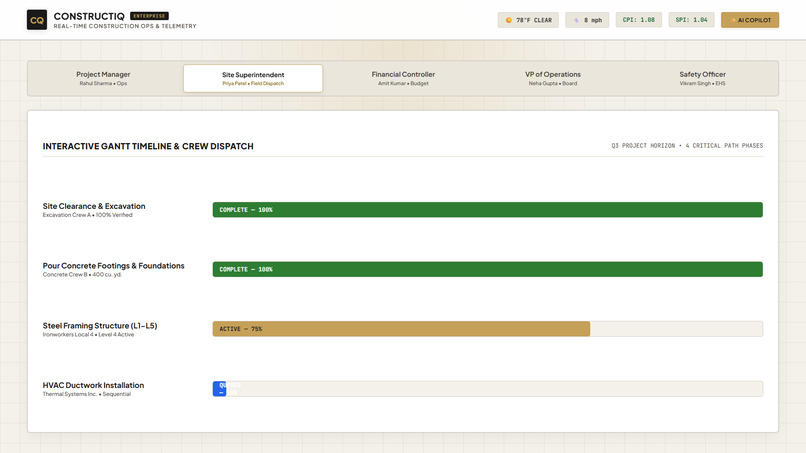The image size is (806, 453).
Task: Click 'Concrete Crew B • 400 cu. yd.' text
Action: (x=82, y=275)
